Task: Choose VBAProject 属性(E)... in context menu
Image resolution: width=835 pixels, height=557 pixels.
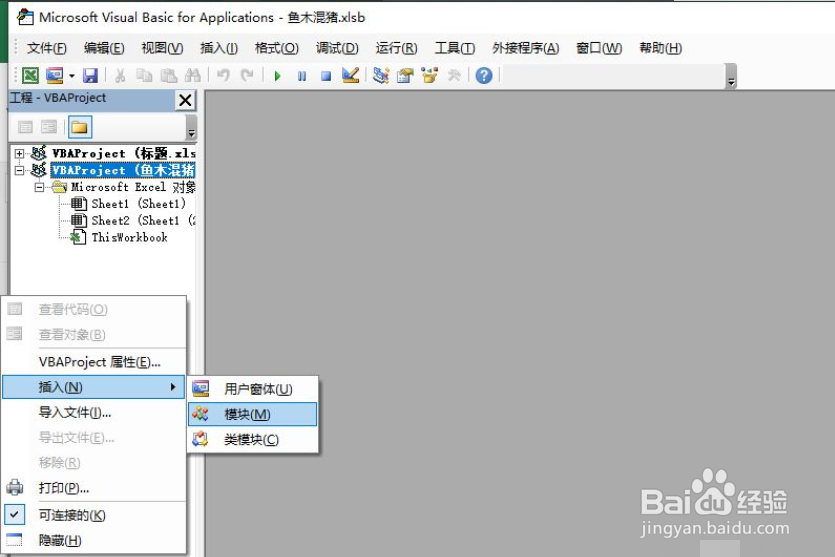Action: point(94,362)
